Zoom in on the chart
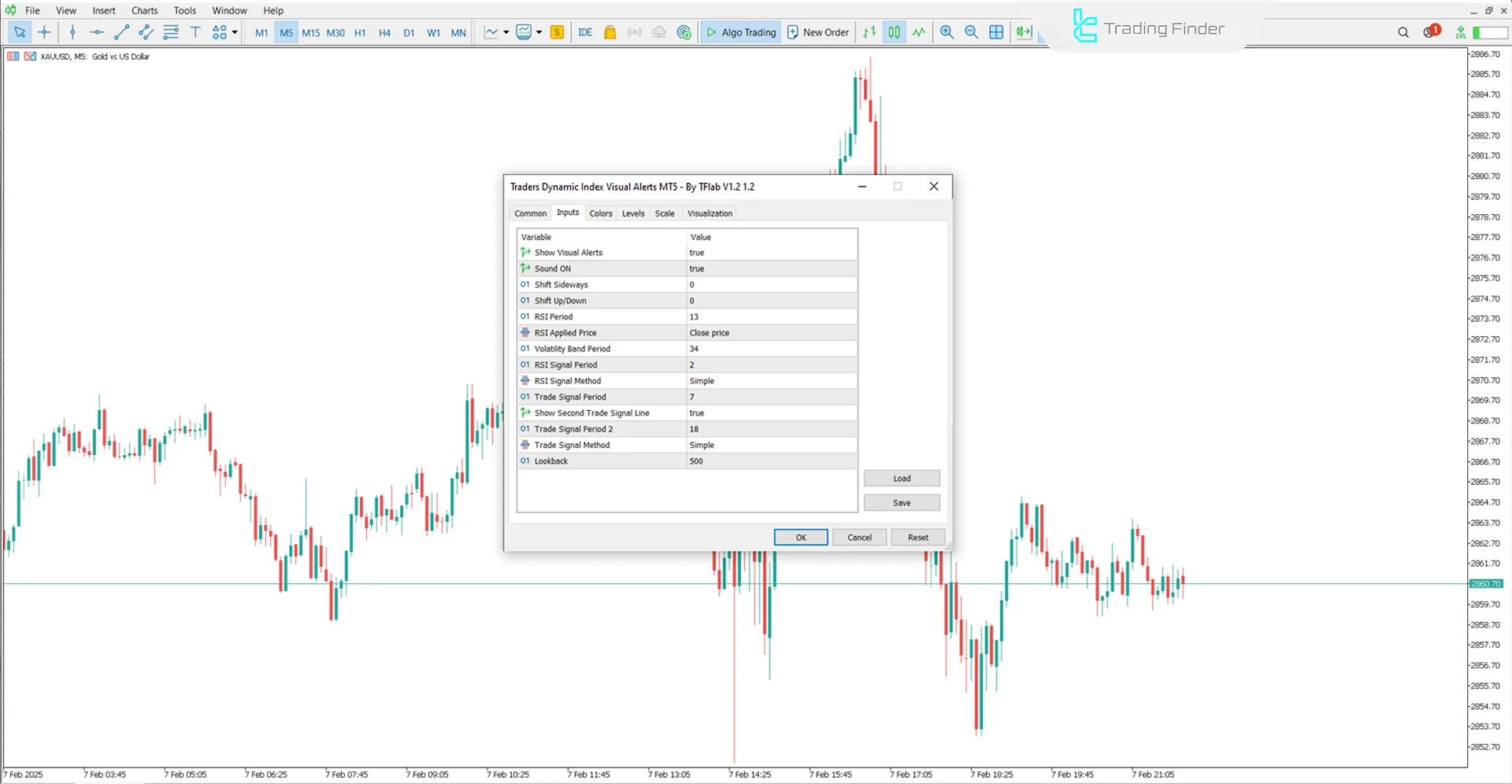Screen dimensions: 1512x784 pyautogui.click(x=947, y=32)
